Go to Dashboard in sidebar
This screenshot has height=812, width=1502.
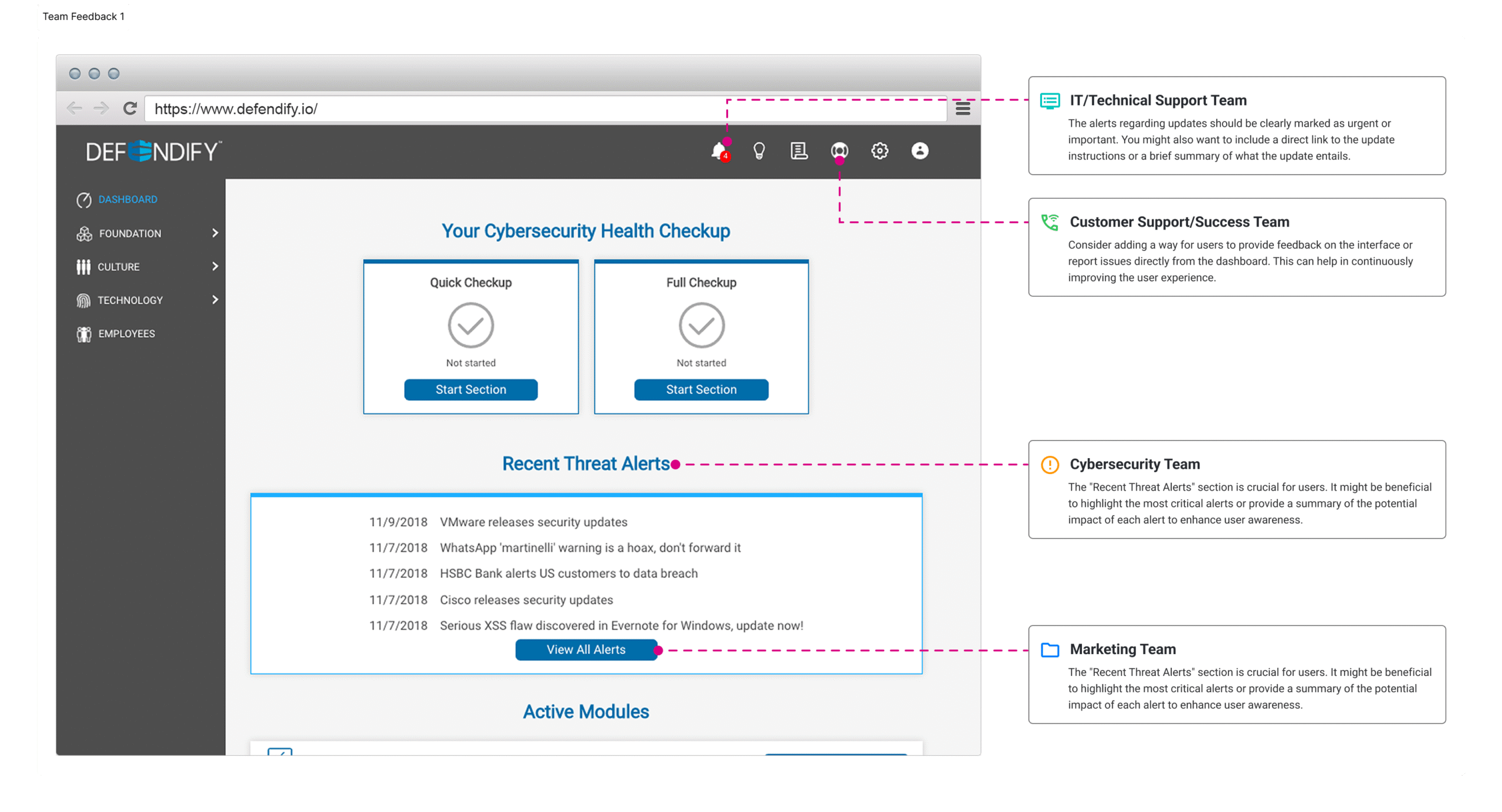click(x=127, y=199)
